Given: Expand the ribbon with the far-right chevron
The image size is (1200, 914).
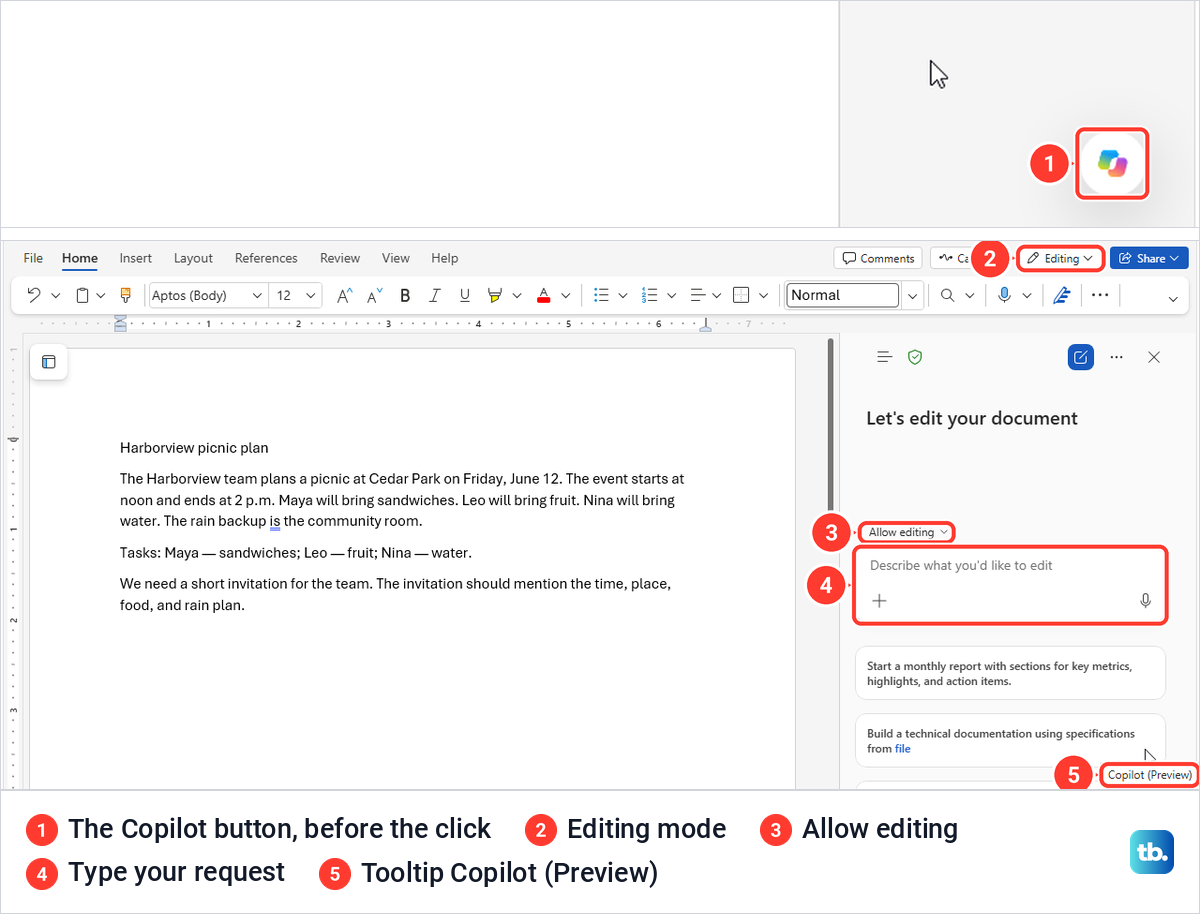Looking at the screenshot, I should tap(1173, 297).
